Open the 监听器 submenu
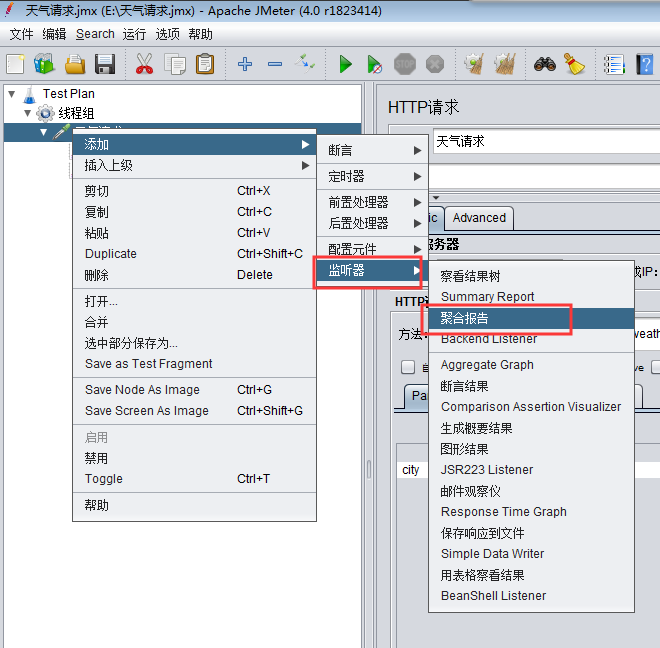Image resolution: width=660 pixels, height=648 pixels. pos(373,270)
